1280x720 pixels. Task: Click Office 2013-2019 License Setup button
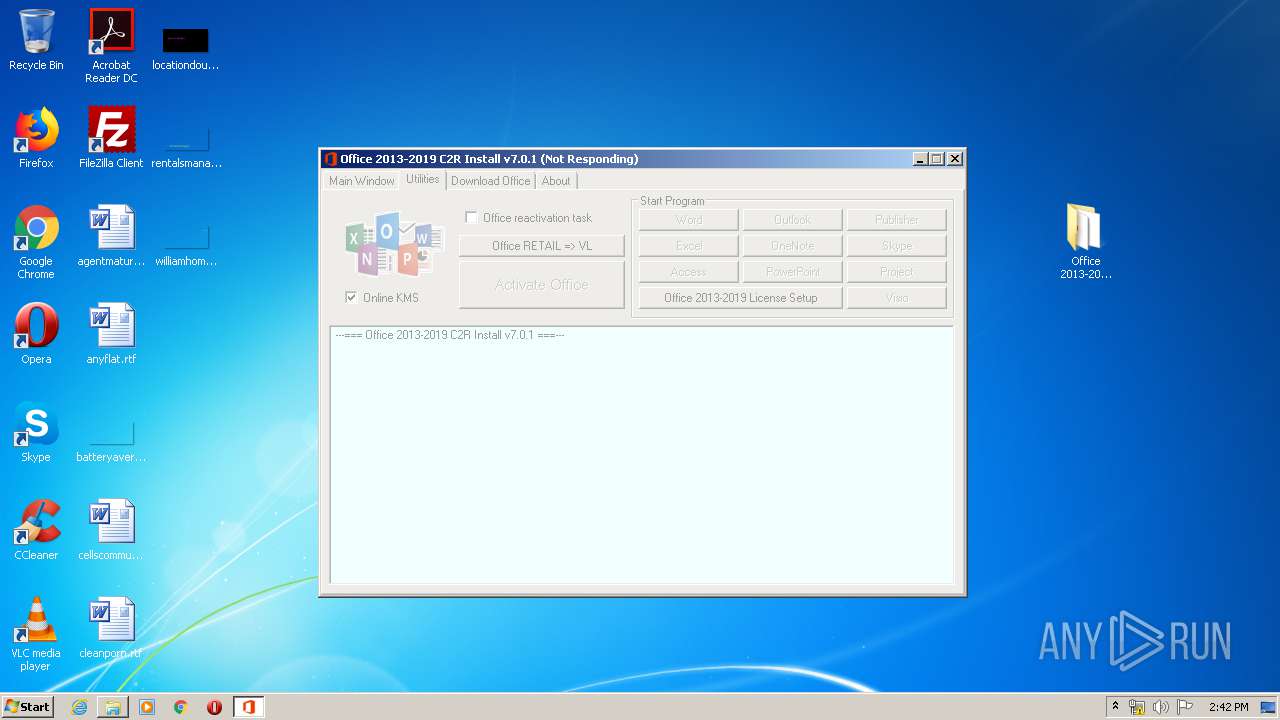coord(740,298)
